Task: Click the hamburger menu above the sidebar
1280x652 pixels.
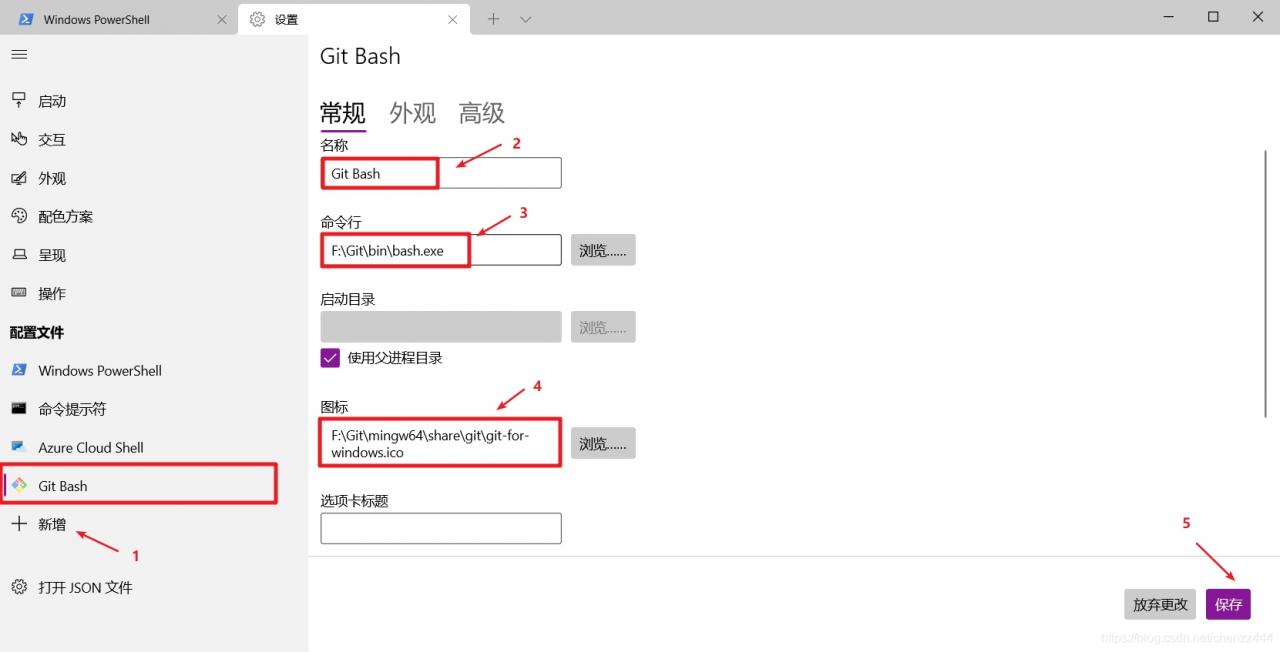Action: (18, 54)
